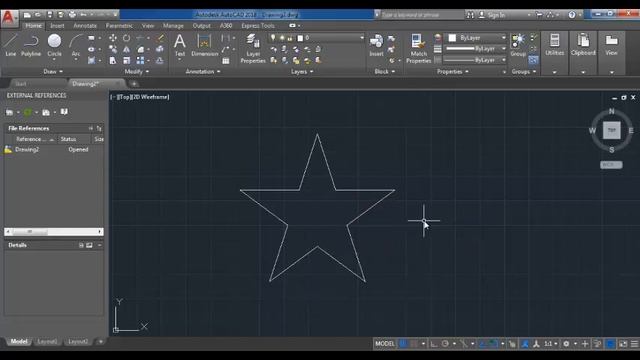Open the linetype ByLayer dropdown
Viewport: 640px width, 360px height.
[475, 60]
